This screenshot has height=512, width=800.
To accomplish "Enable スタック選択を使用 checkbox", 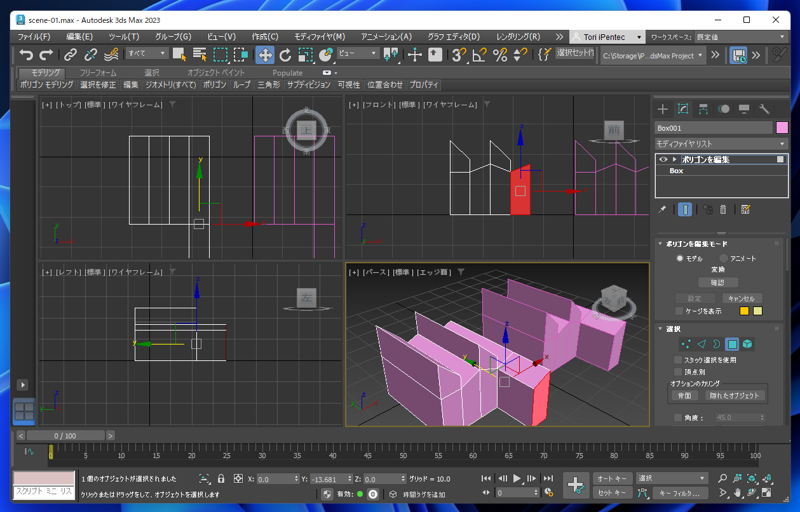I will [x=678, y=360].
